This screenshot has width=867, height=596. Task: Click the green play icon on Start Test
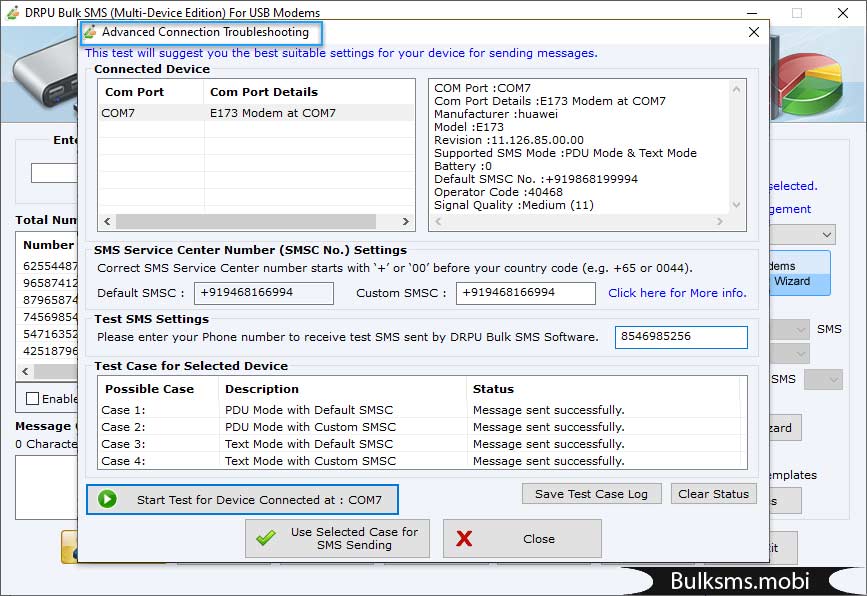point(107,499)
